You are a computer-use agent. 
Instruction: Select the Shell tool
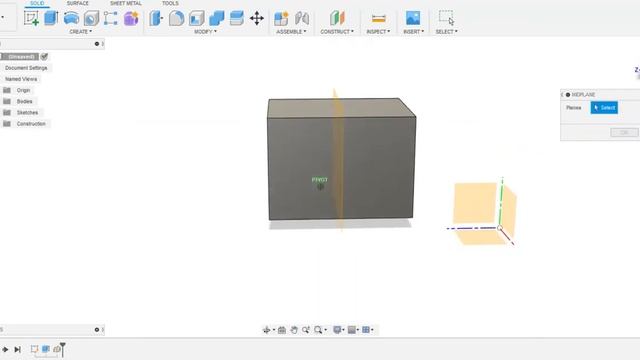pos(197,18)
